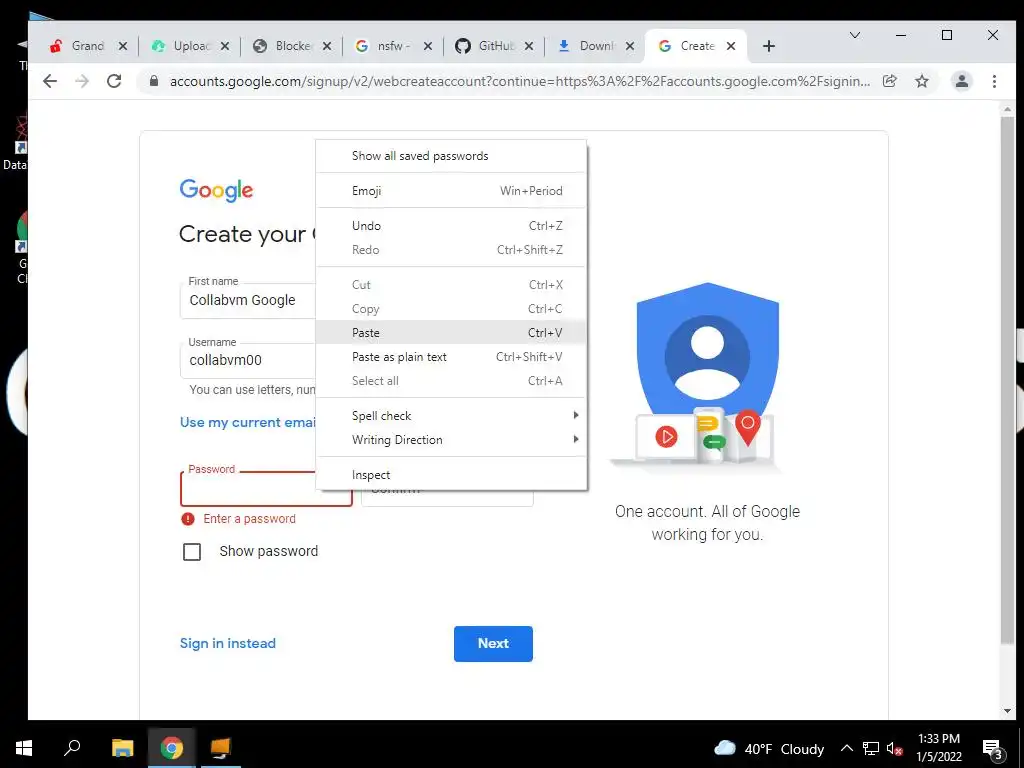Go back using the browser back arrow

(x=50, y=81)
